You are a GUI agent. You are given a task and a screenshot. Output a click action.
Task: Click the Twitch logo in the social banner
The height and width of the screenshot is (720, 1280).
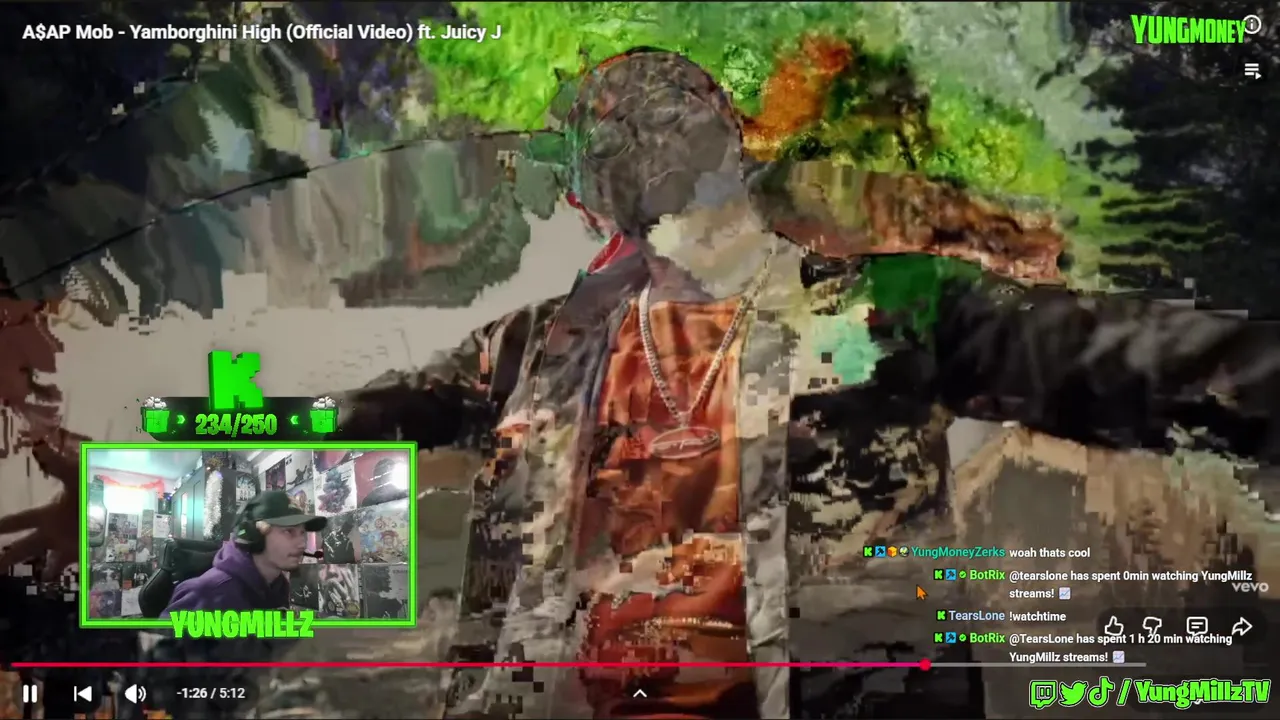[x=1043, y=692]
